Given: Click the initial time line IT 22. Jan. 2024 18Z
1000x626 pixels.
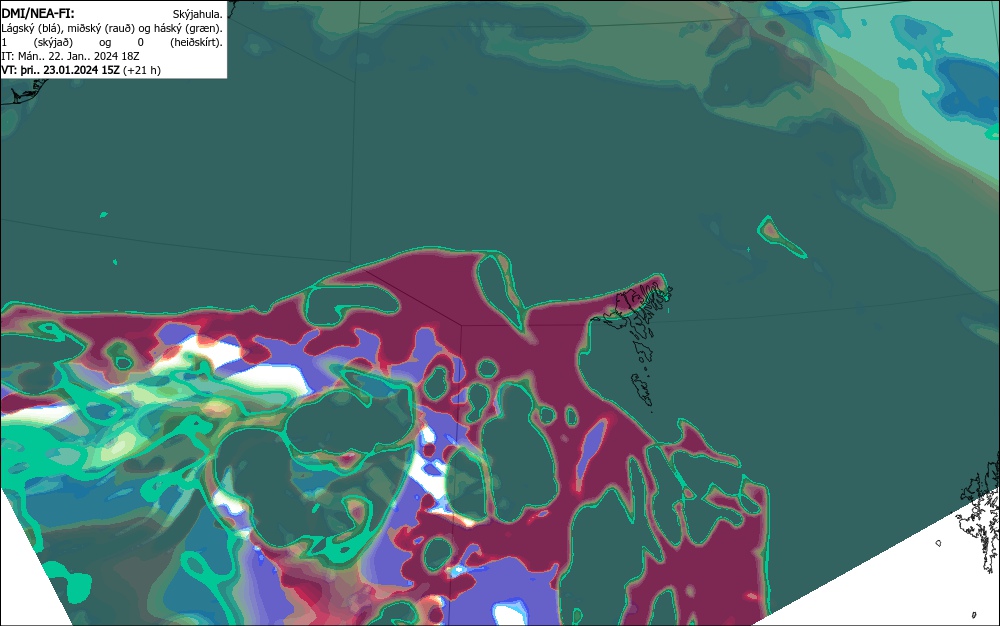Looking at the screenshot, I should tap(70, 56).
